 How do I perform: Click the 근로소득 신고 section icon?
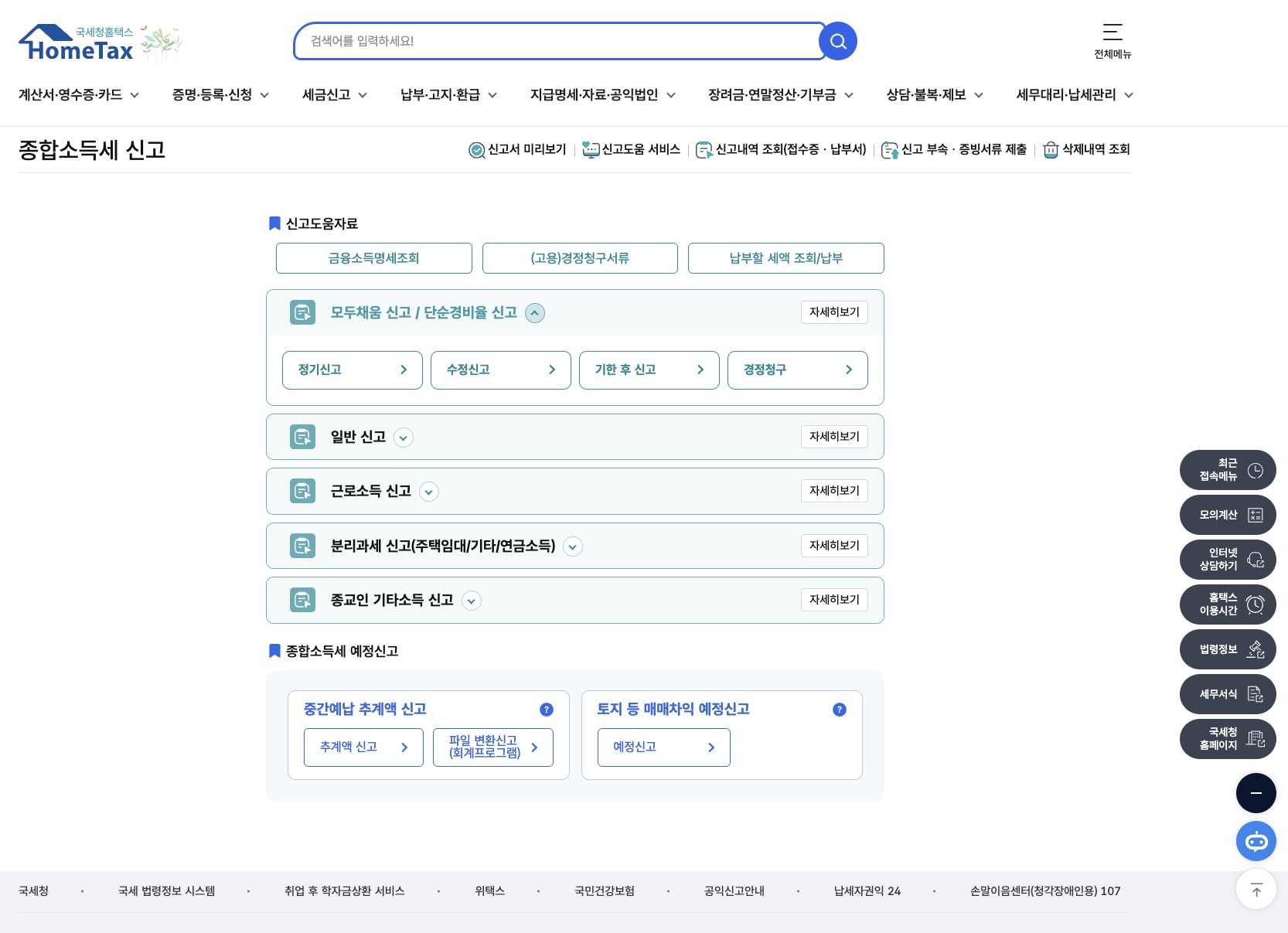(302, 491)
